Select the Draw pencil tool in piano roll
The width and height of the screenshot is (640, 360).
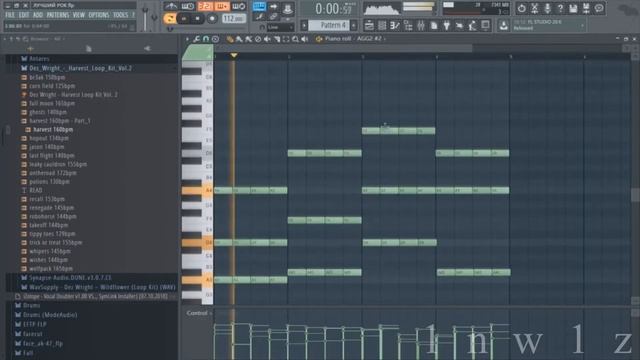pyautogui.click(x=230, y=39)
